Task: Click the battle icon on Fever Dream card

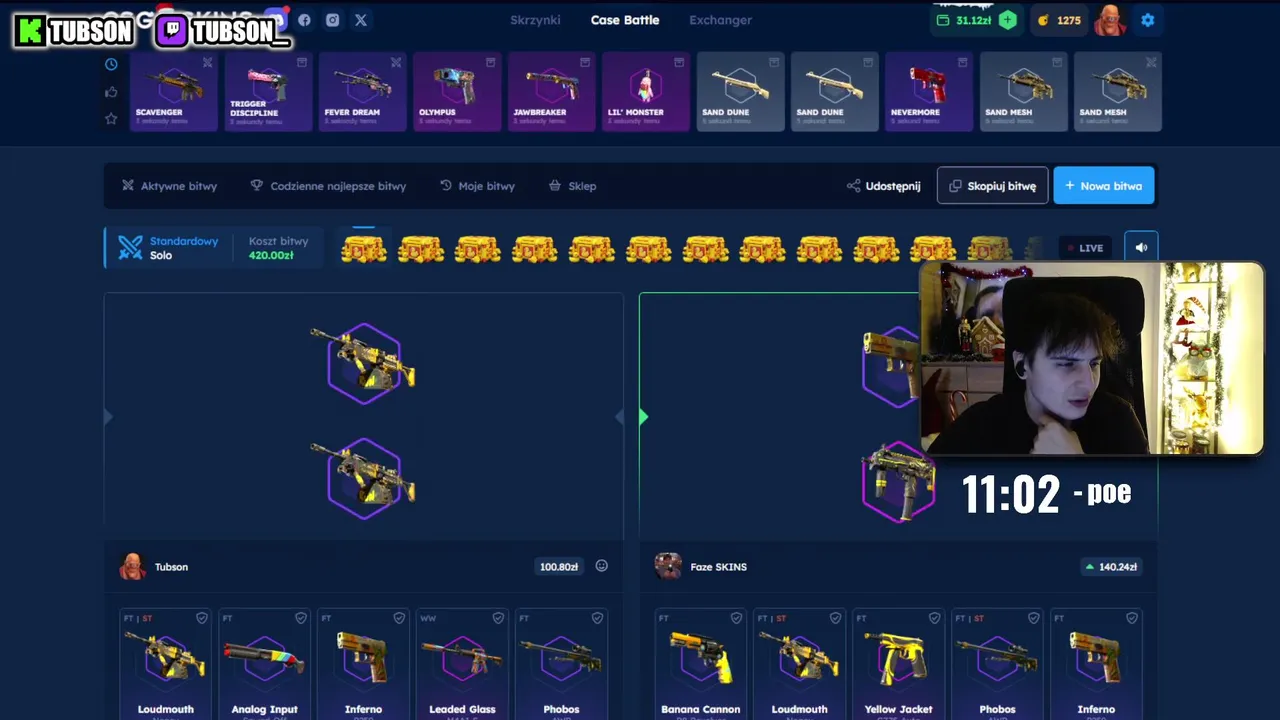Action: click(x=396, y=63)
